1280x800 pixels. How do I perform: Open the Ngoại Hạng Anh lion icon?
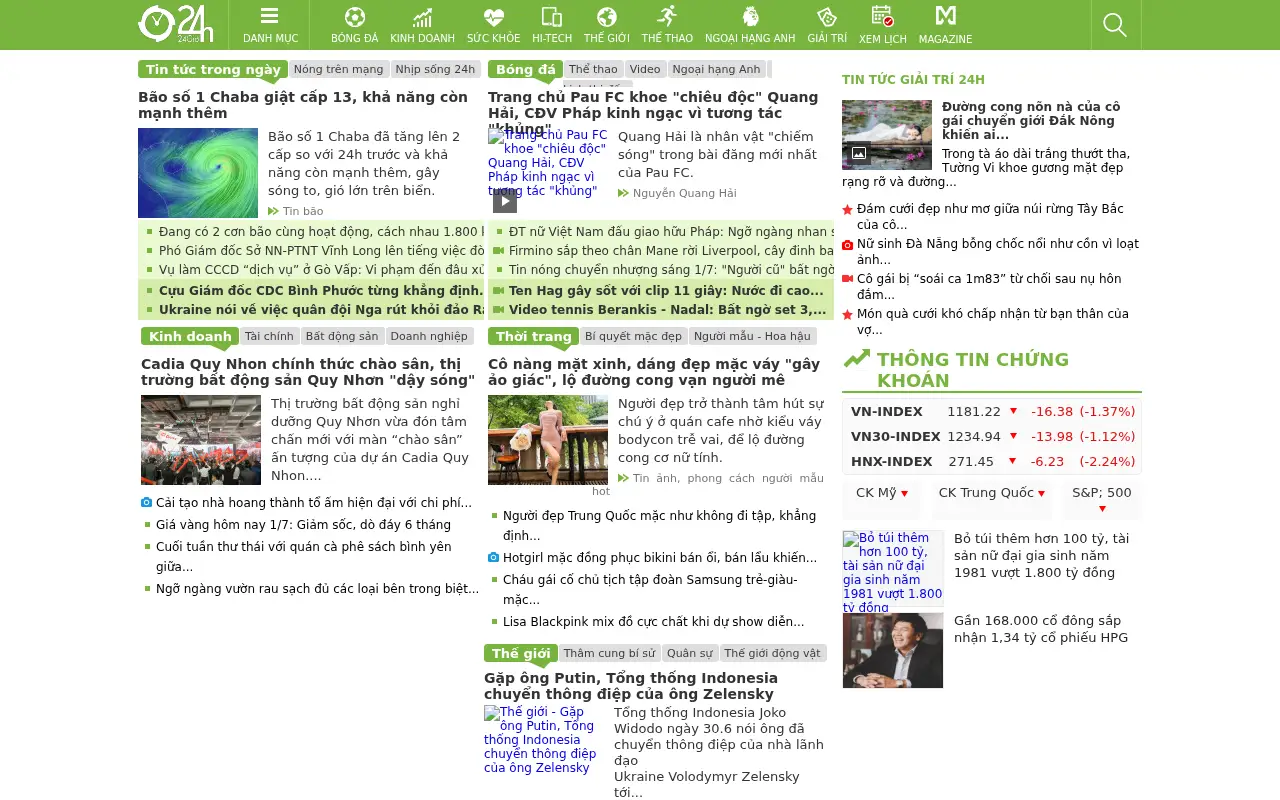tap(750, 17)
